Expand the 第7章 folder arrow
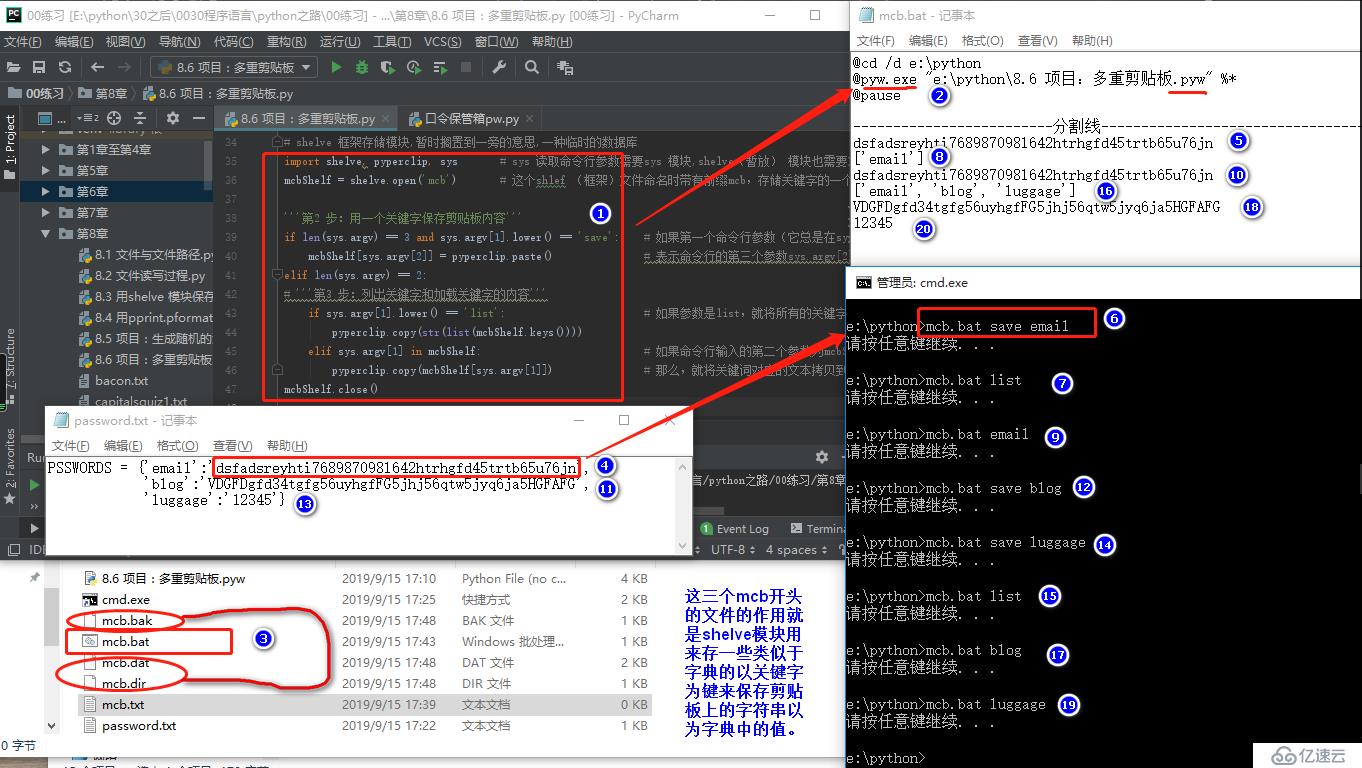The height and width of the screenshot is (768, 1362). point(46,212)
